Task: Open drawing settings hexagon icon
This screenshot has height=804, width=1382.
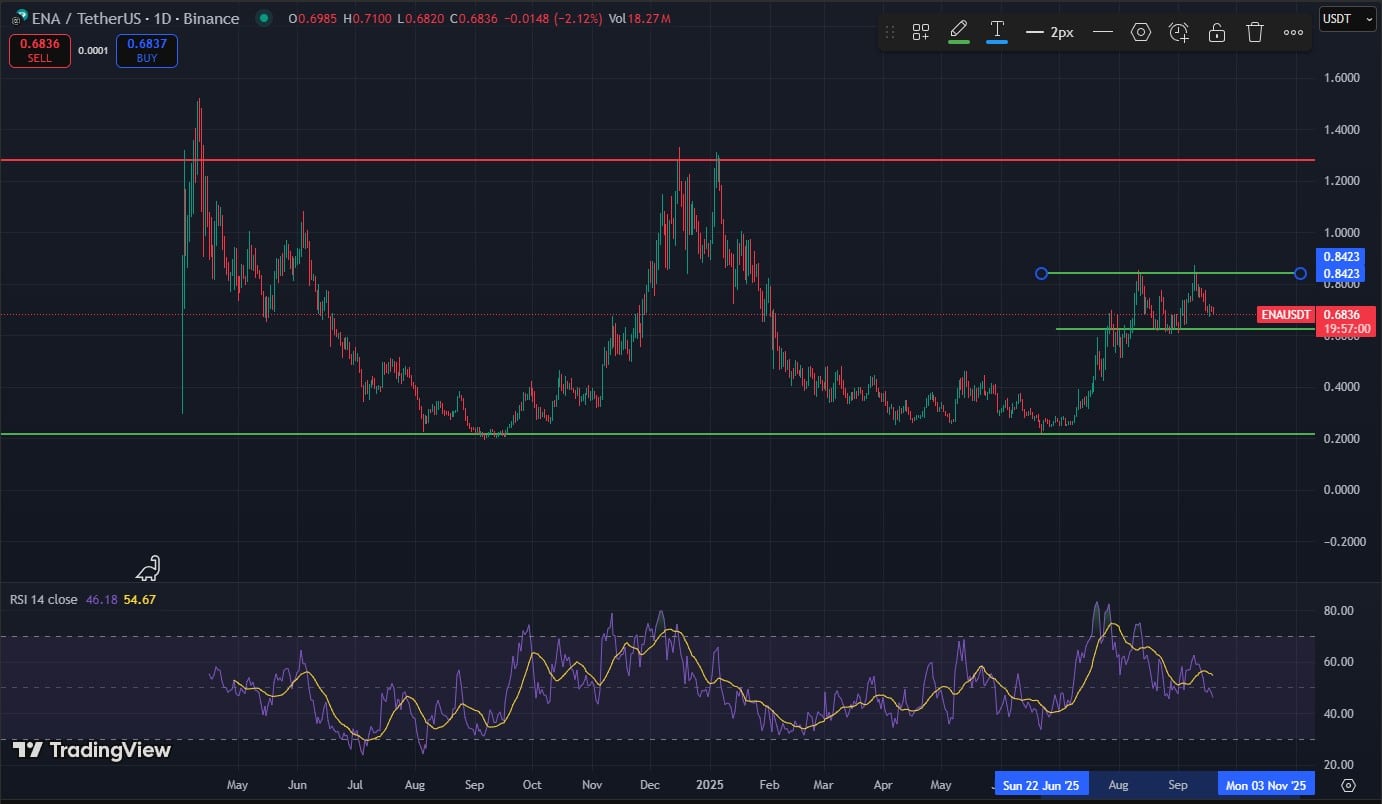Action: [x=1141, y=32]
